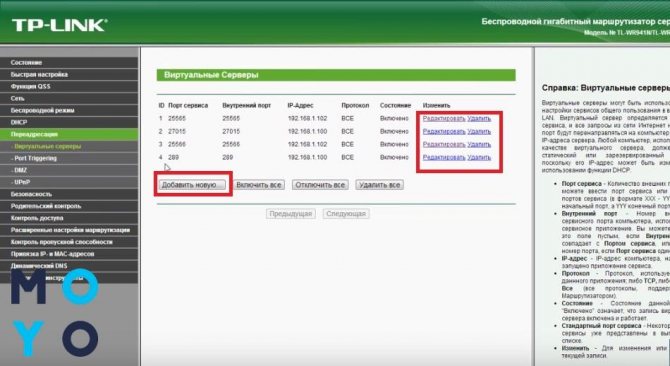Viewport: 670px width, 366px height.
Task: Click the Виртуальные Серверы page title bar
Action: pos(336,75)
